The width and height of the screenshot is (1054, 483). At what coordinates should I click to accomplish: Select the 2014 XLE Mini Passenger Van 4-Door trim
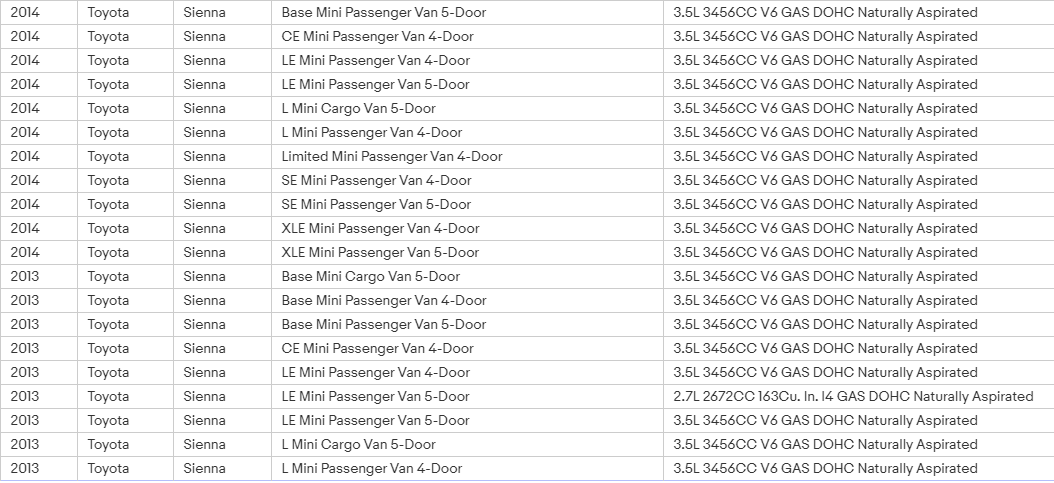tap(467, 228)
